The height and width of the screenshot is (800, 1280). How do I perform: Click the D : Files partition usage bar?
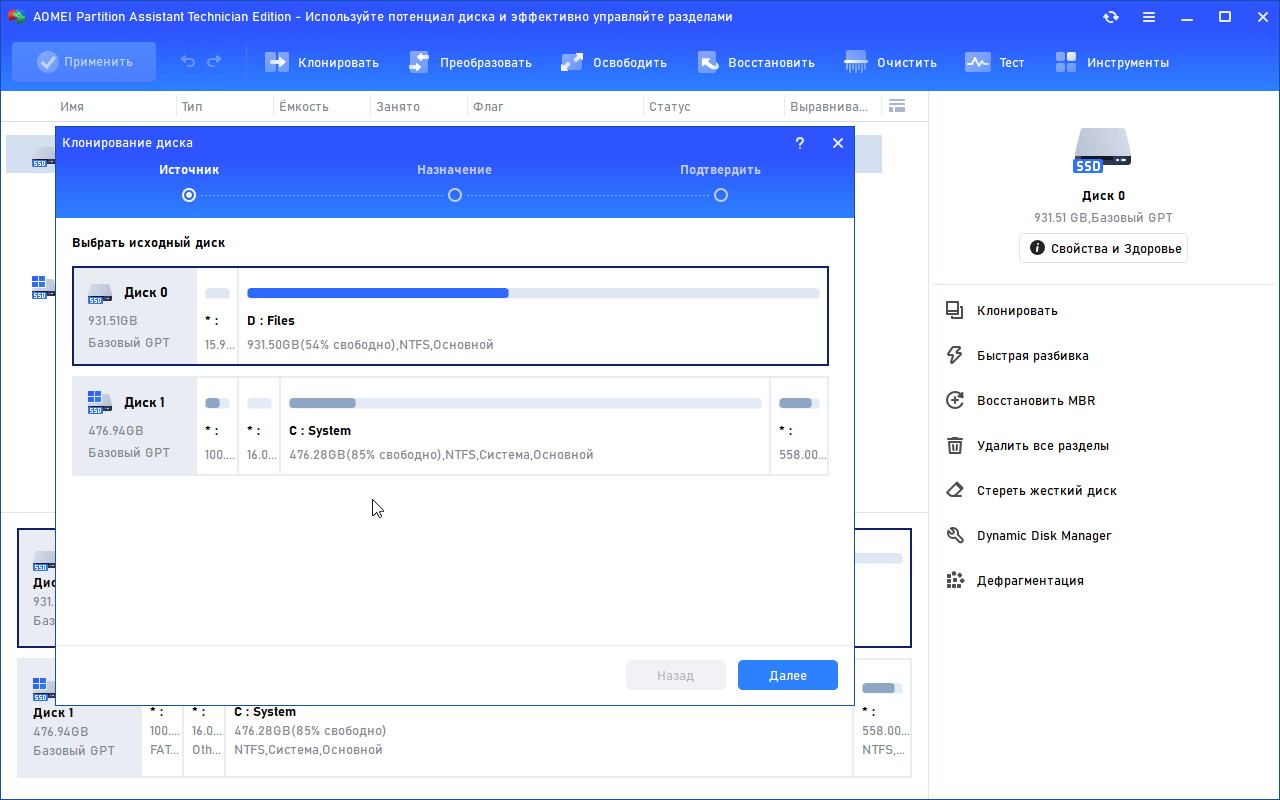coord(533,293)
